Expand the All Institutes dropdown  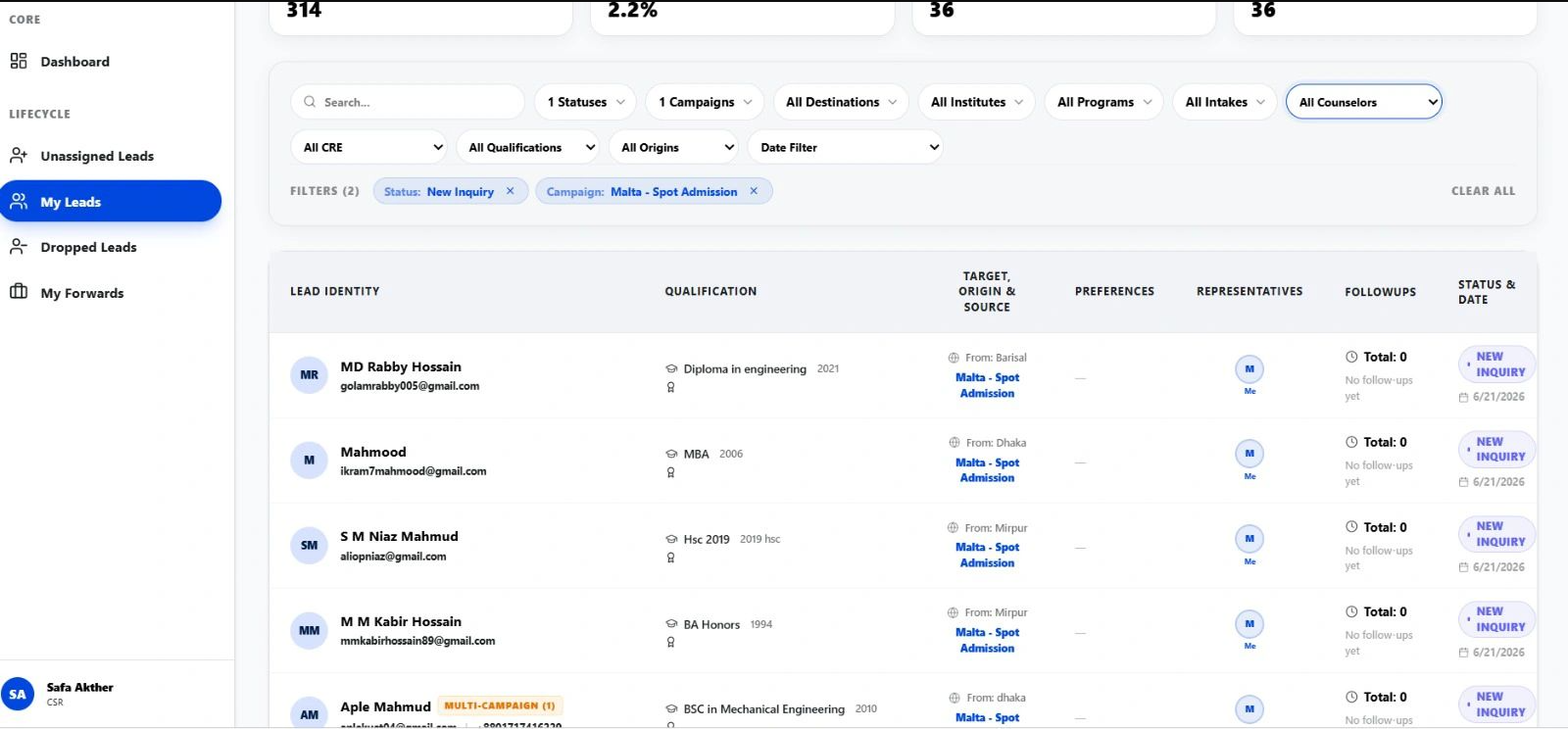click(x=976, y=102)
